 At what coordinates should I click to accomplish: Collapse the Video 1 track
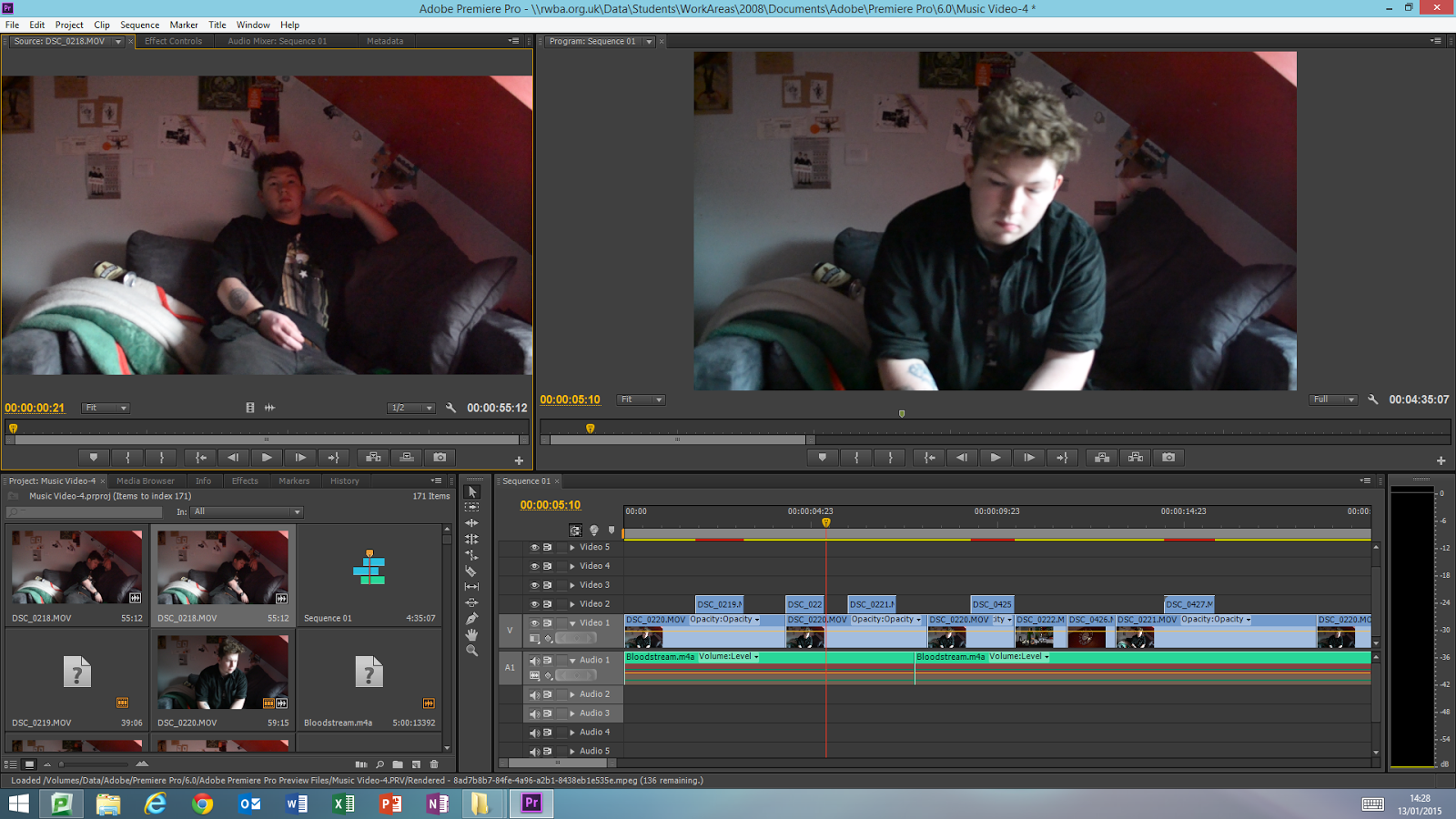(572, 623)
